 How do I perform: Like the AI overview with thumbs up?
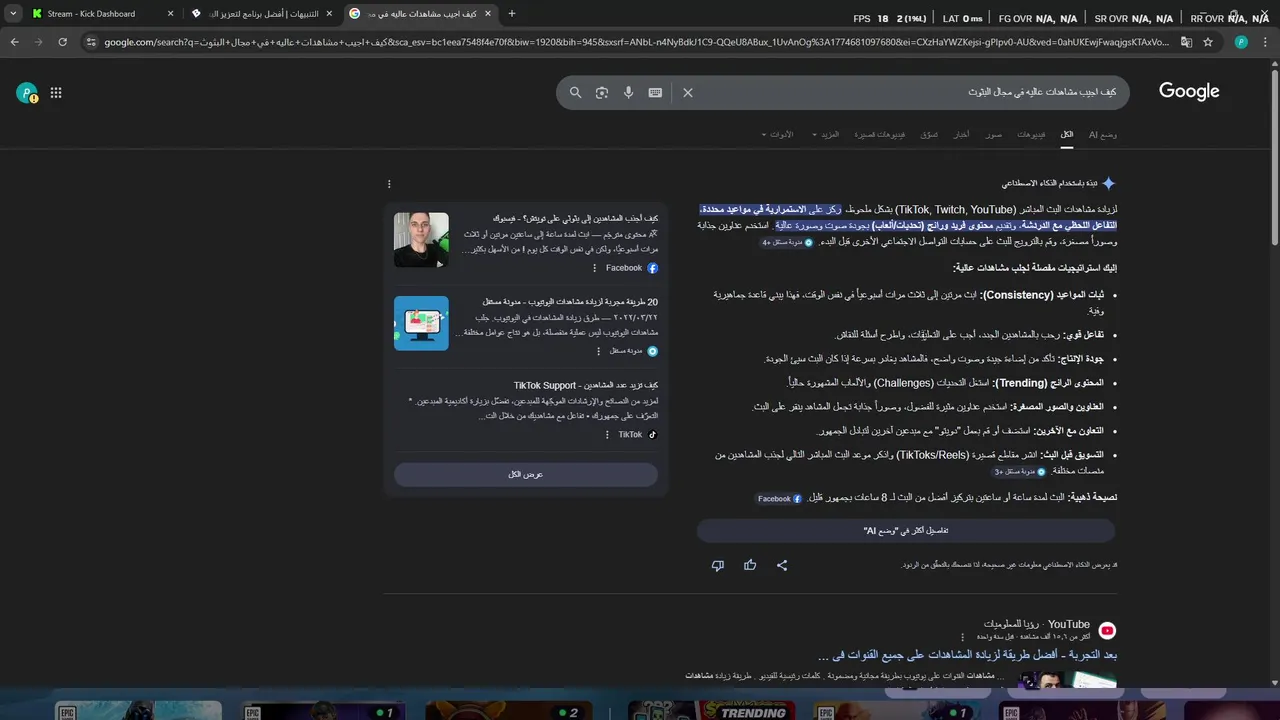click(750, 565)
